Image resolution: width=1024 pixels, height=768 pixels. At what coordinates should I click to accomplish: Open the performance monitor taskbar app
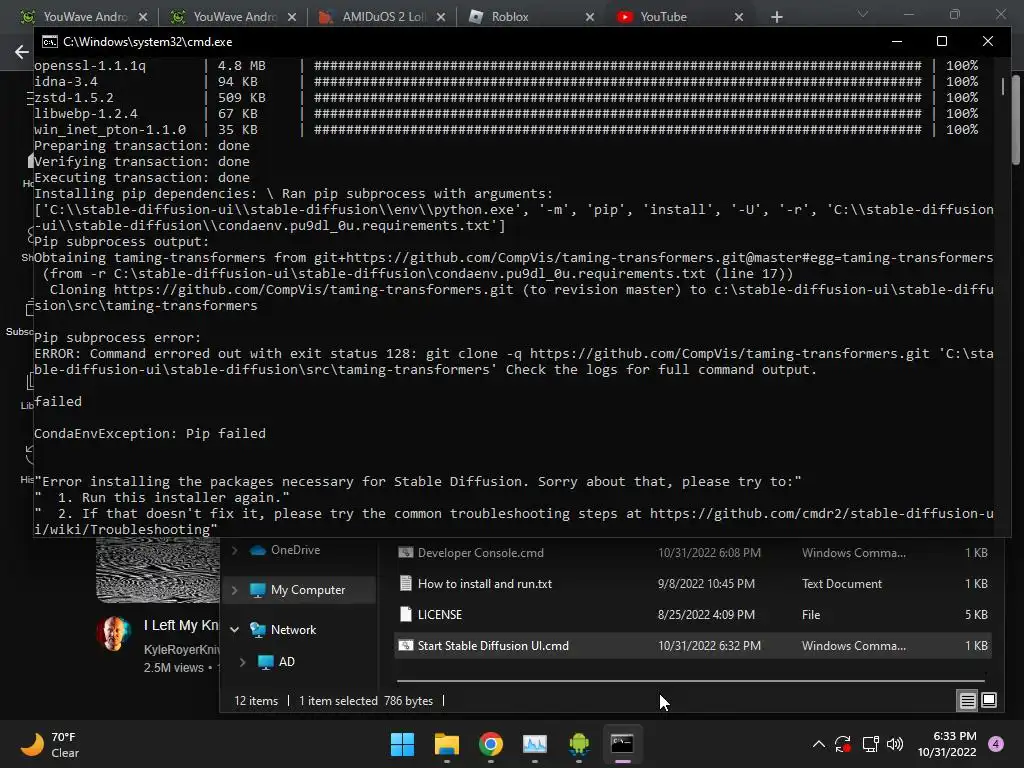point(535,744)
